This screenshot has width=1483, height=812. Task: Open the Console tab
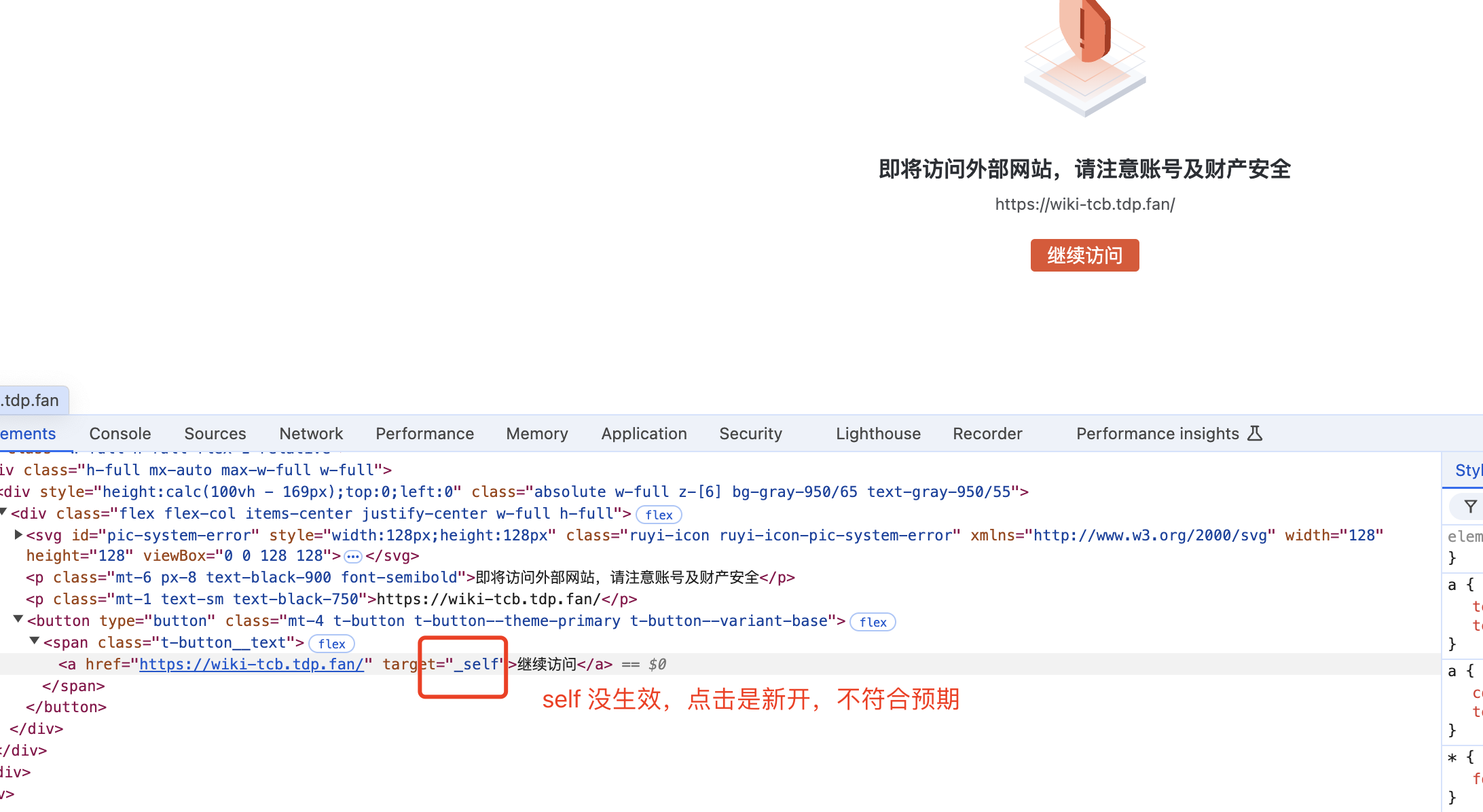click(120, 434)
